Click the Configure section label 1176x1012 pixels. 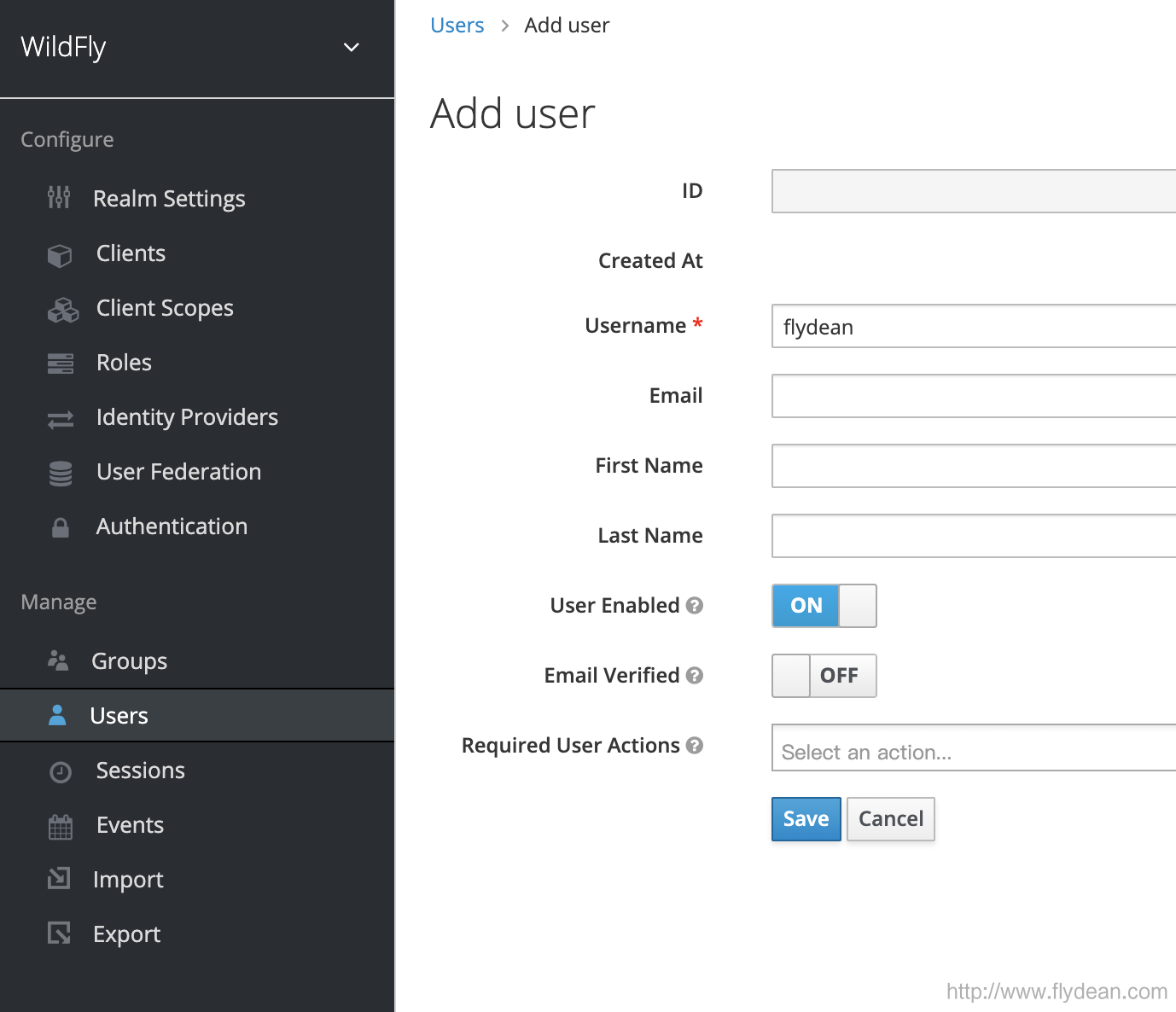coord(67,139)
